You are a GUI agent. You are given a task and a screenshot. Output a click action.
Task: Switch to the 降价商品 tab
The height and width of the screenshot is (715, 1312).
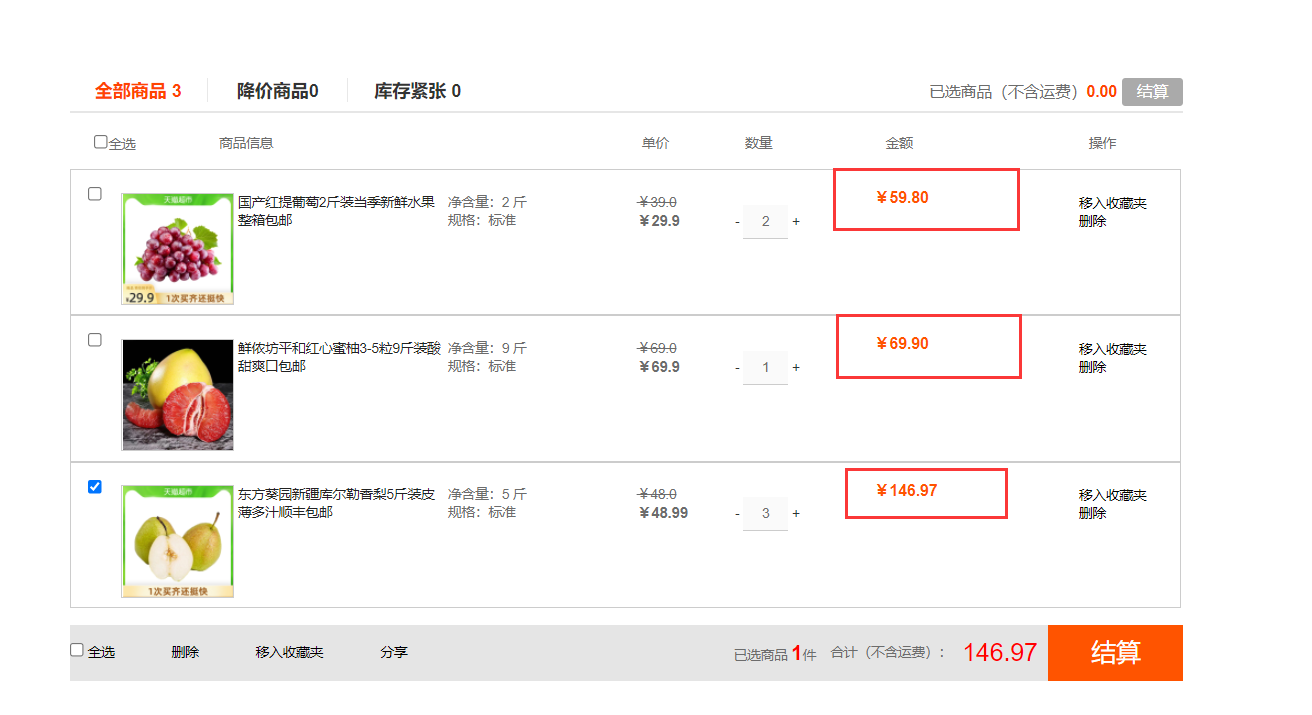point(277,91)
